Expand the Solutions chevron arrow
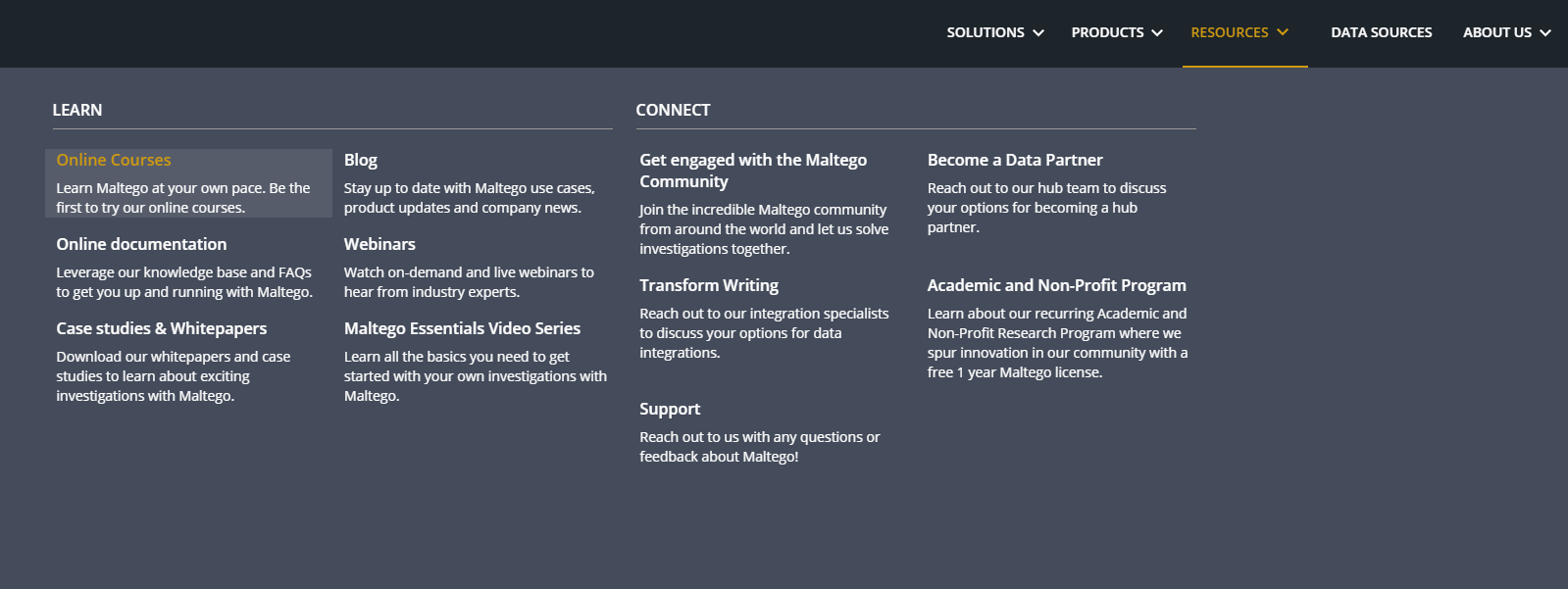Viewport: 1568px width, 589px height. pos(1038,33)
